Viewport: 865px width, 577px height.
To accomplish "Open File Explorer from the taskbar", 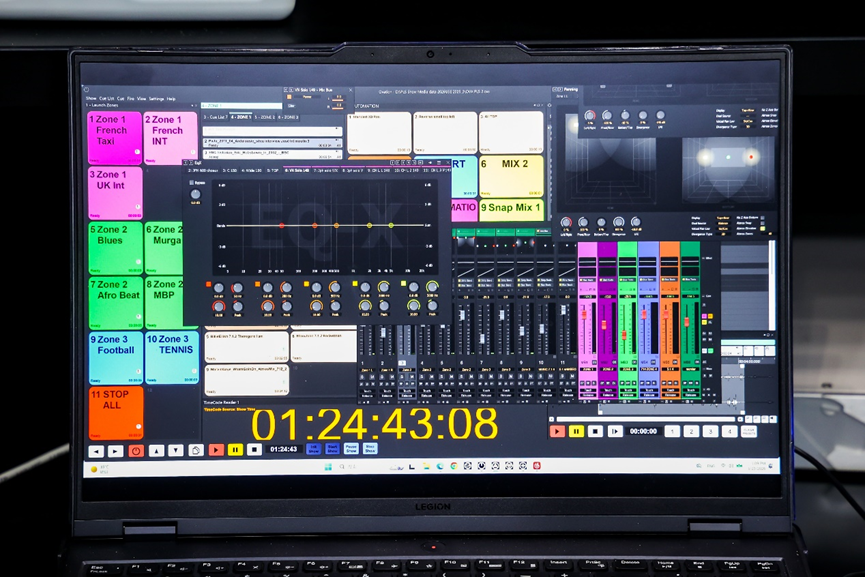I will [x=426, y=466].
